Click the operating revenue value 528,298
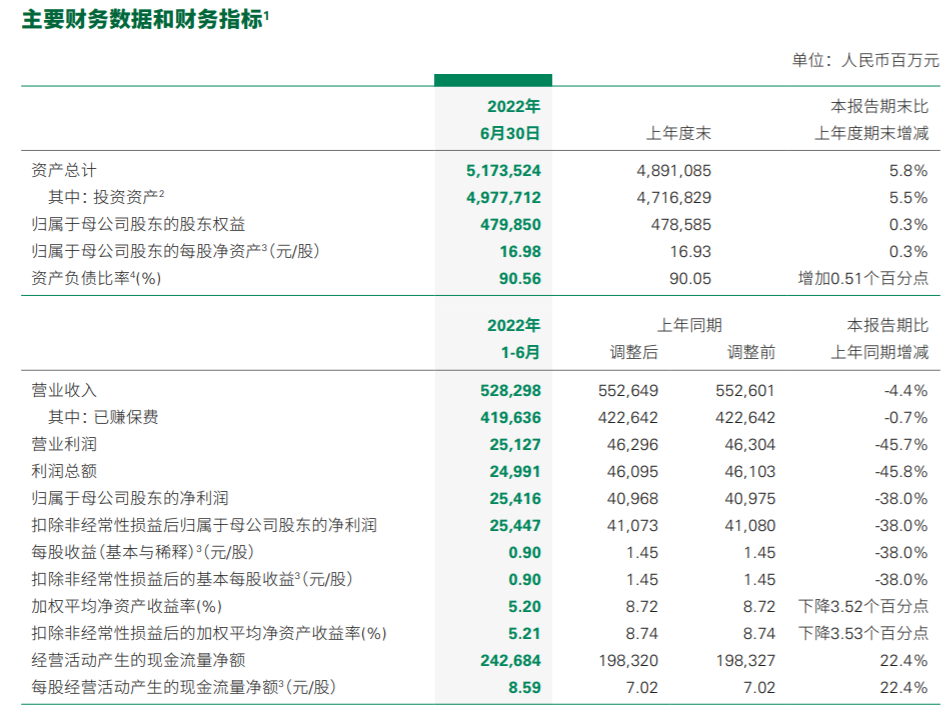 point(511,390)
